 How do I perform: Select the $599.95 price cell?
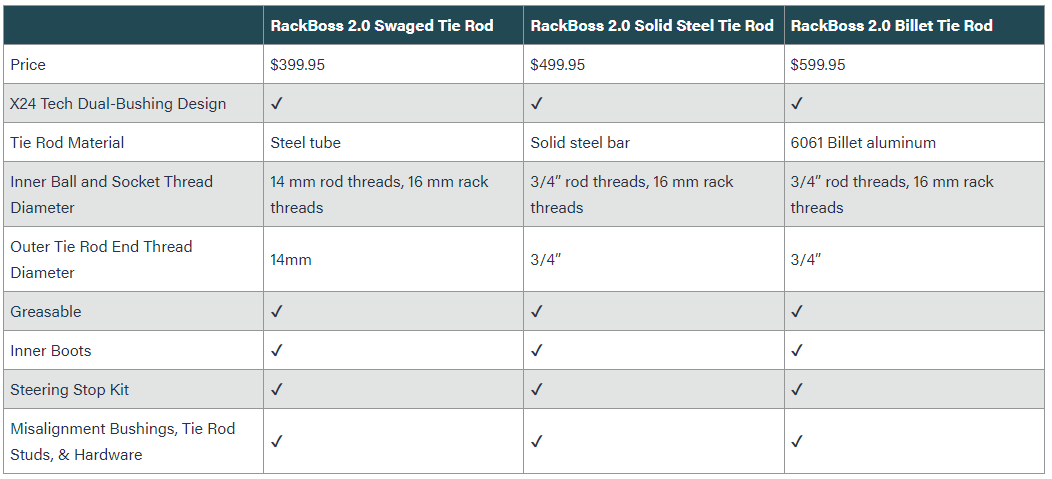click(817, 64)
